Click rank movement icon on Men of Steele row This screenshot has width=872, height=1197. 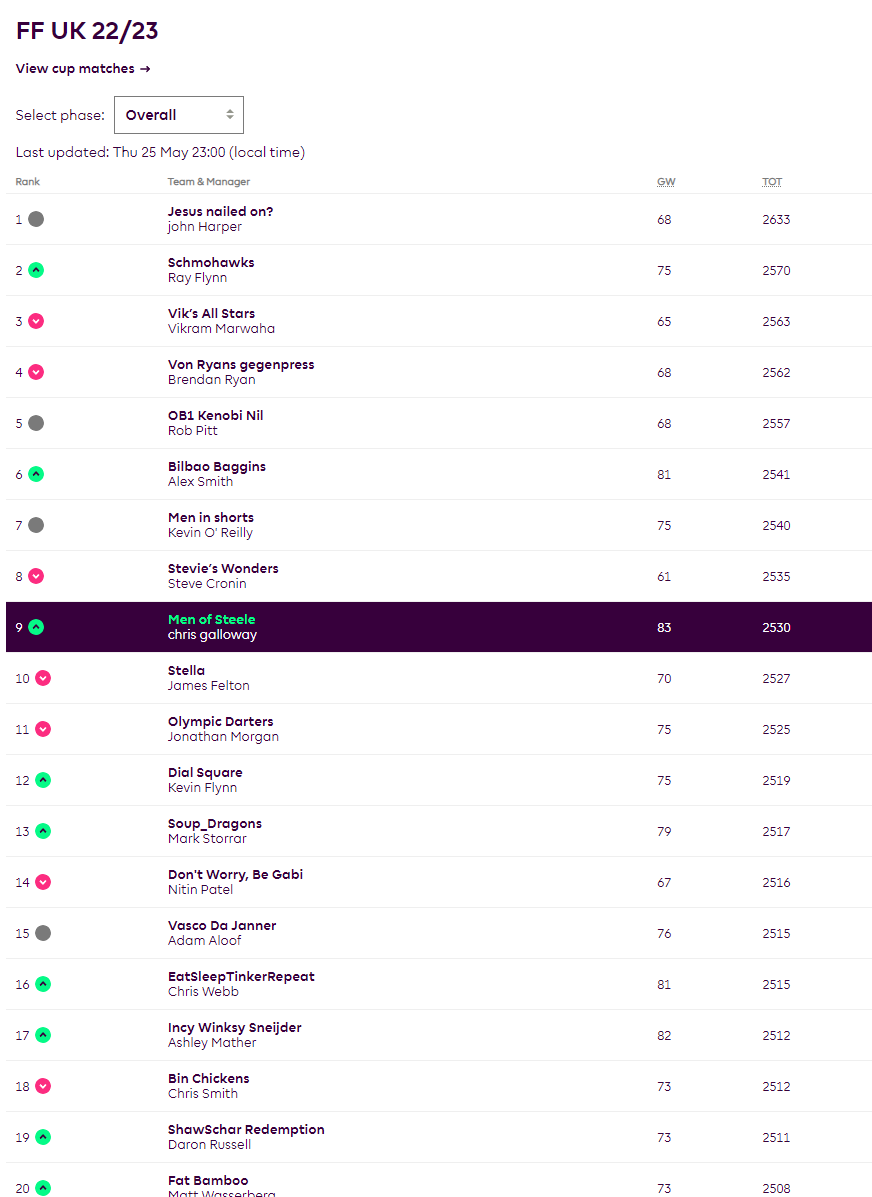point(36,627)
